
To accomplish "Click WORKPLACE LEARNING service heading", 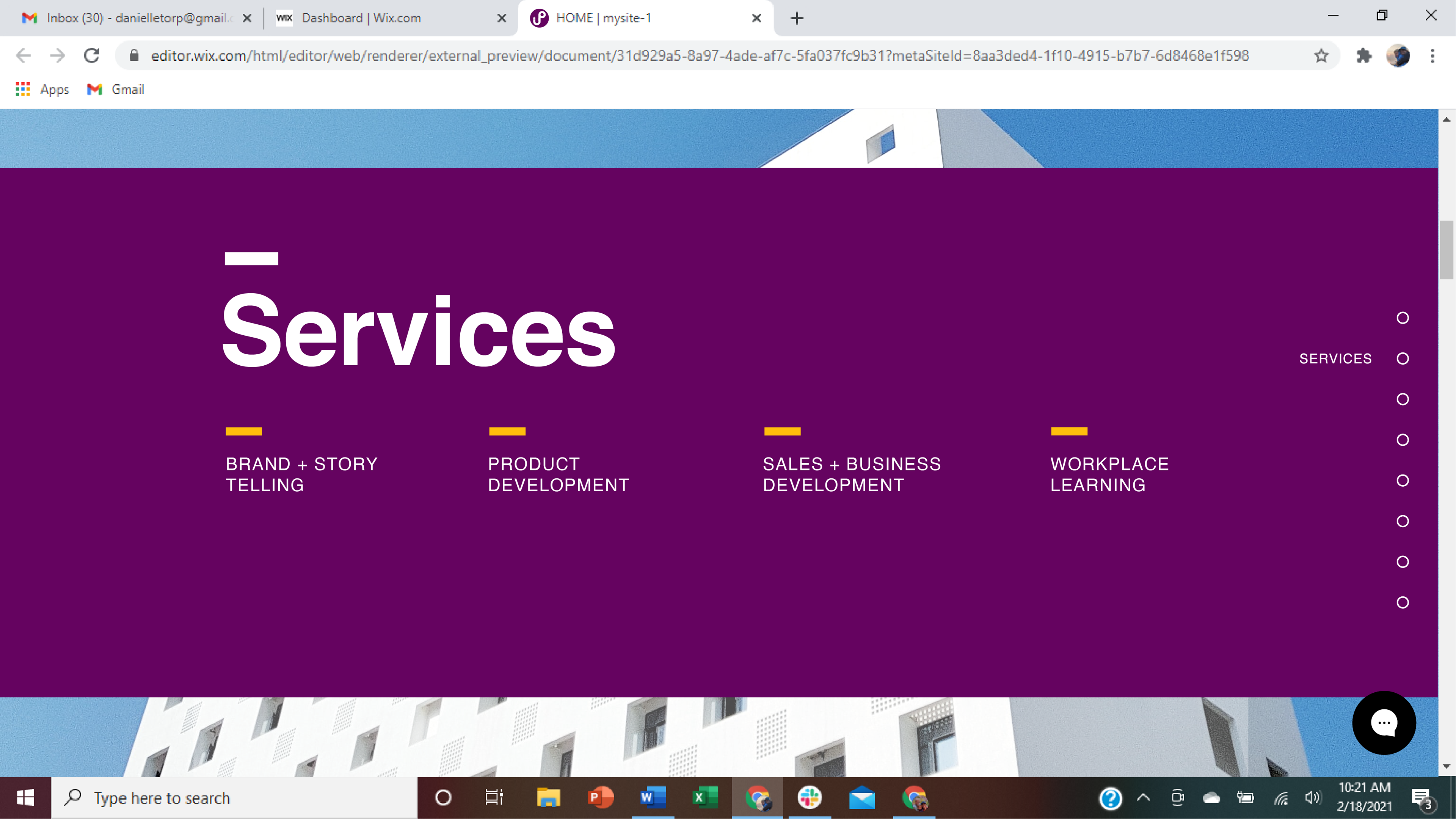I will point(1109,474).
